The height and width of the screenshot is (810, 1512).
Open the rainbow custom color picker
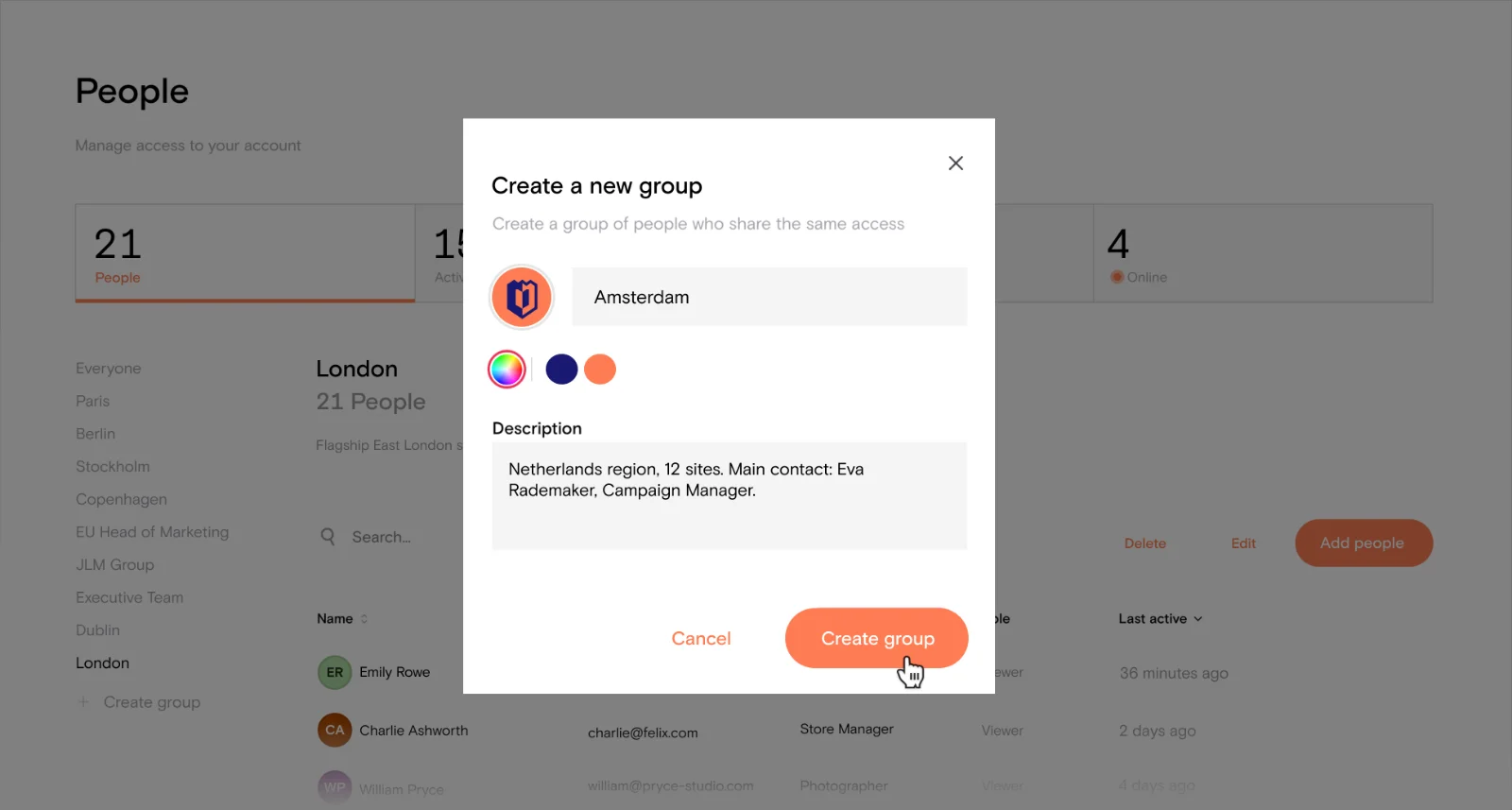pos(507,370)
